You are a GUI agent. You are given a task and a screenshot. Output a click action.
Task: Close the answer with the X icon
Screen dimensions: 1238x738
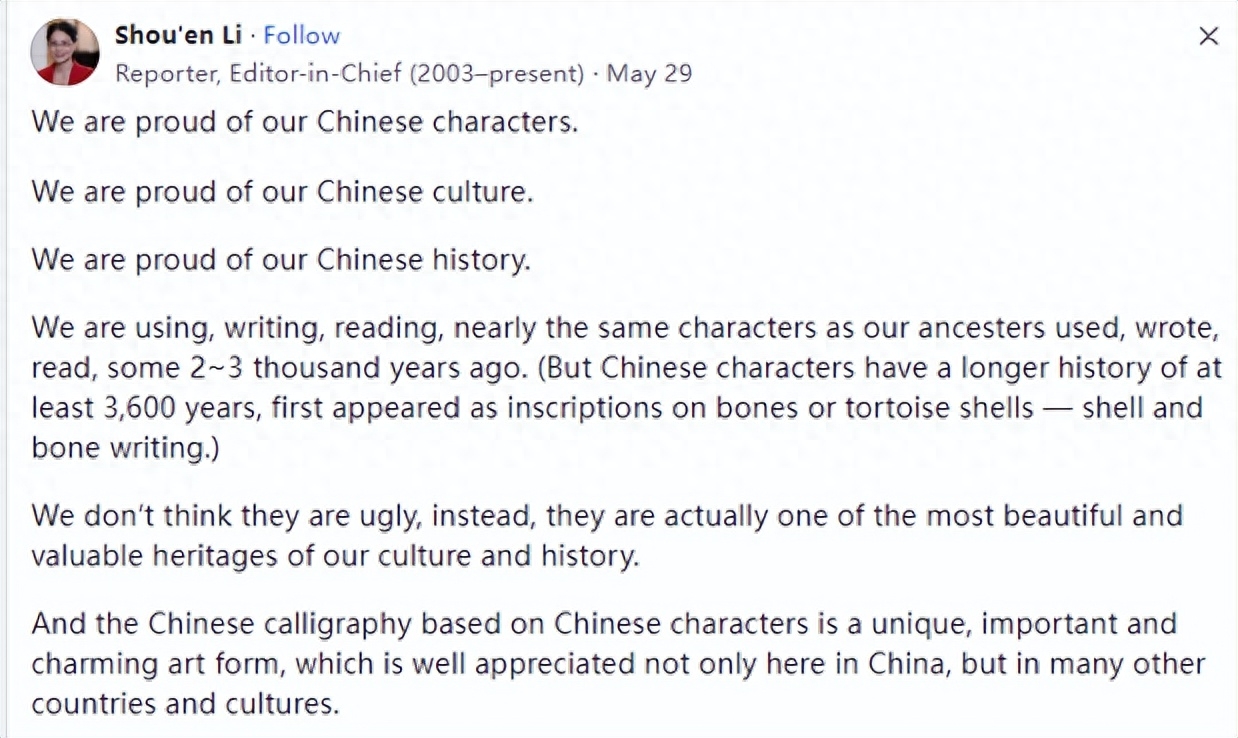[x=1209, y=37]
